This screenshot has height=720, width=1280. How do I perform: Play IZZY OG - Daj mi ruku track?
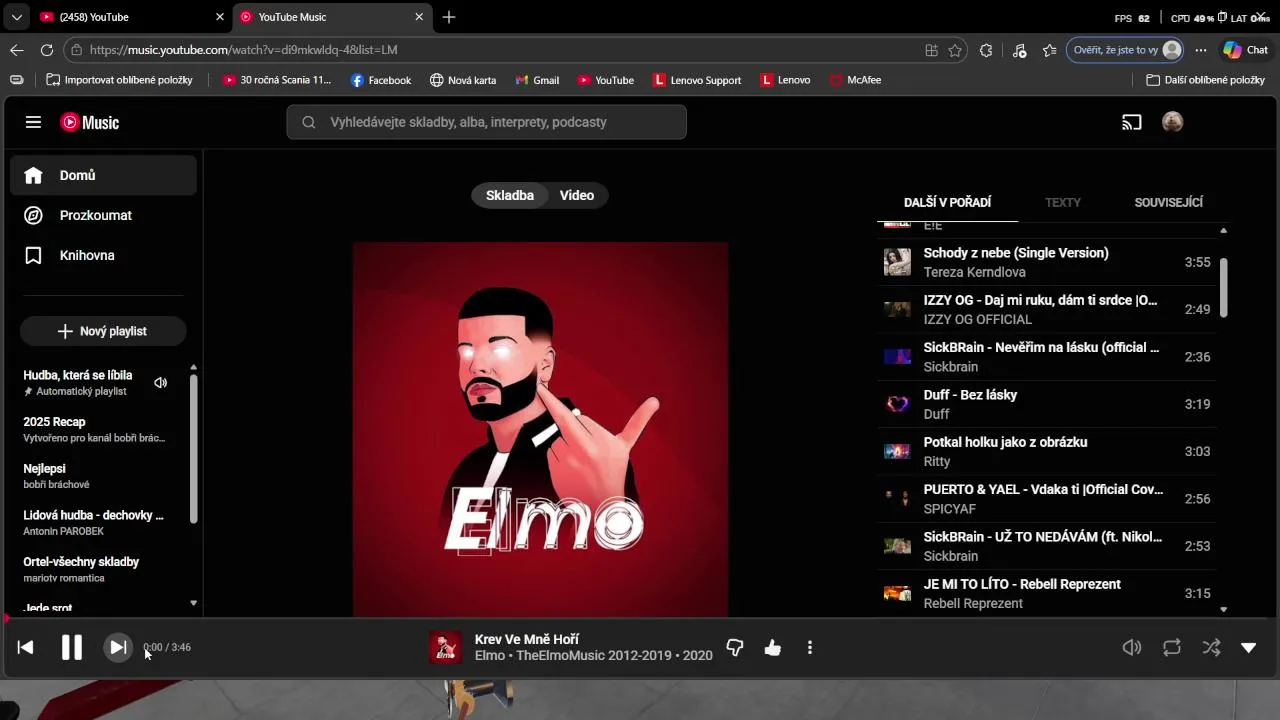coord(1047,309)
